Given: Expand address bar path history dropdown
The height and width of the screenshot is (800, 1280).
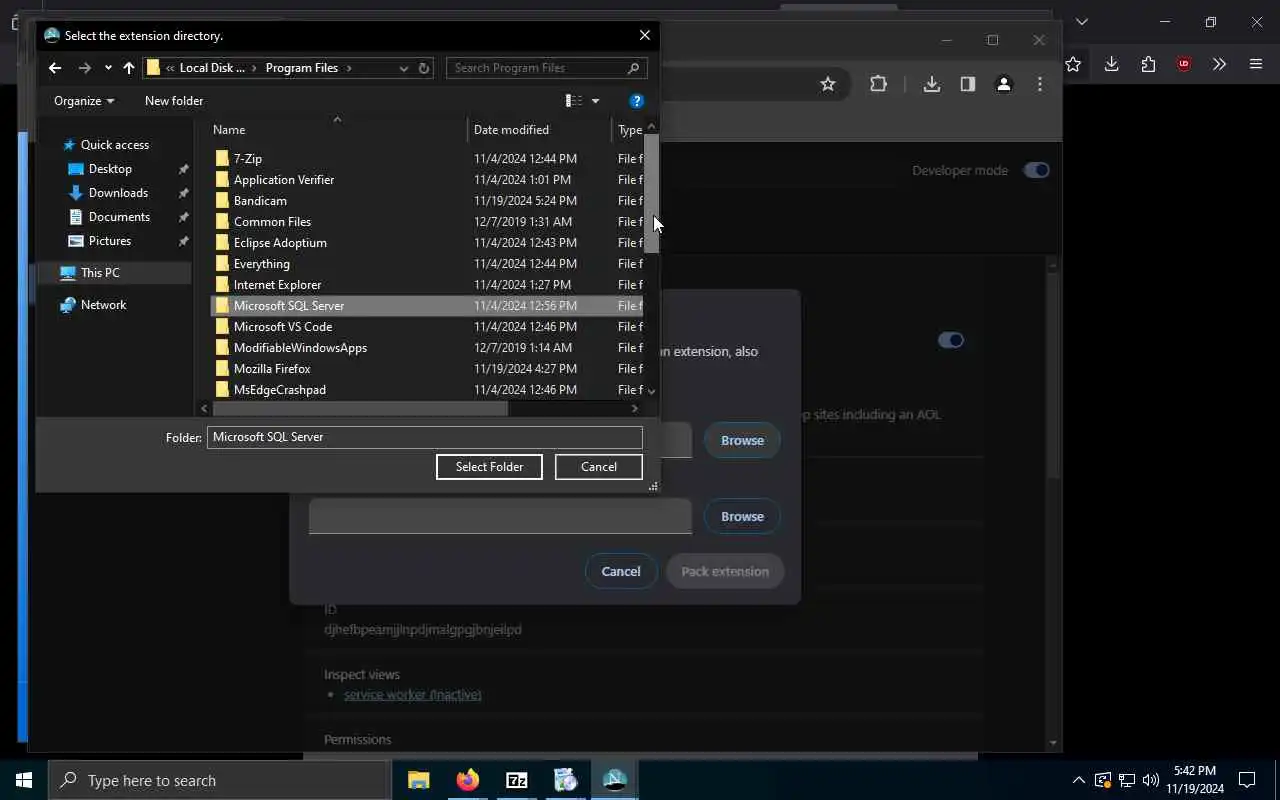Looking at the screenshot, I should tap(404, 68).
